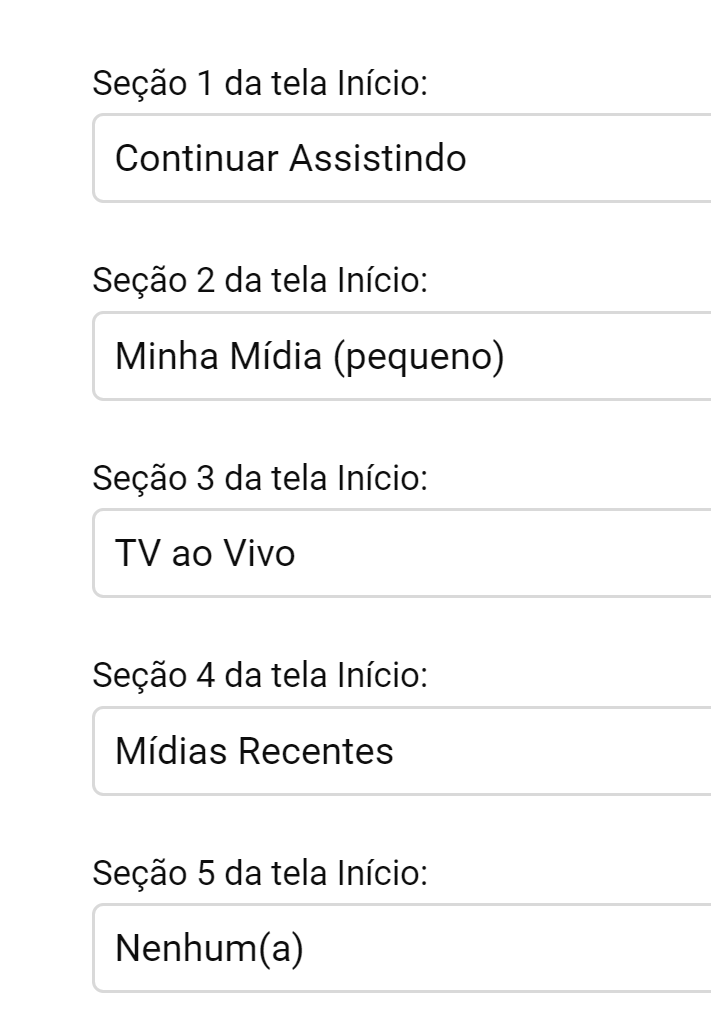Click the "Seção 1 da tela Início" label
This screenshot has width=711, height=1026.
(260, 84)
